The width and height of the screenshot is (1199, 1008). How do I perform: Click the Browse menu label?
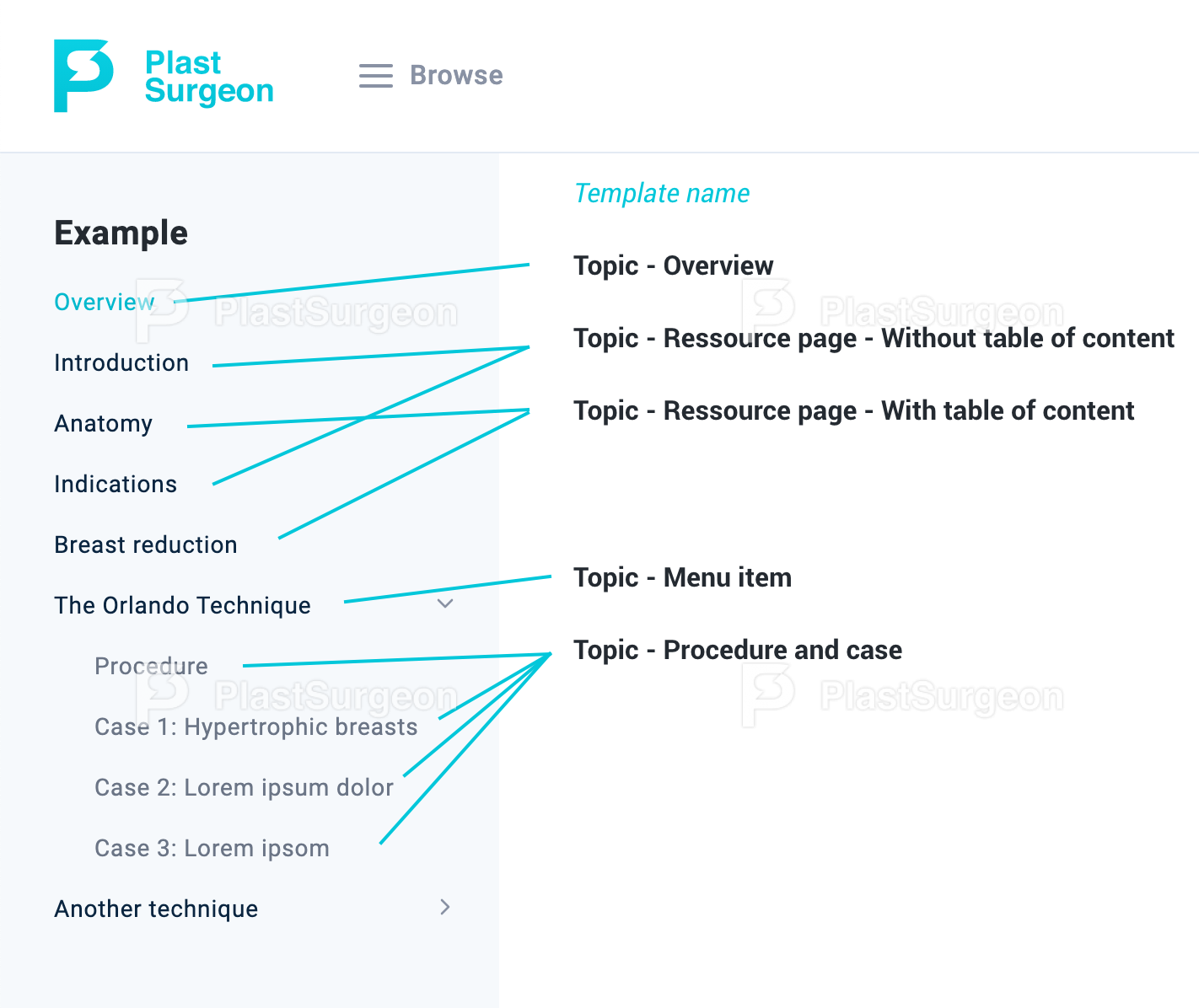tap(456, 75)
